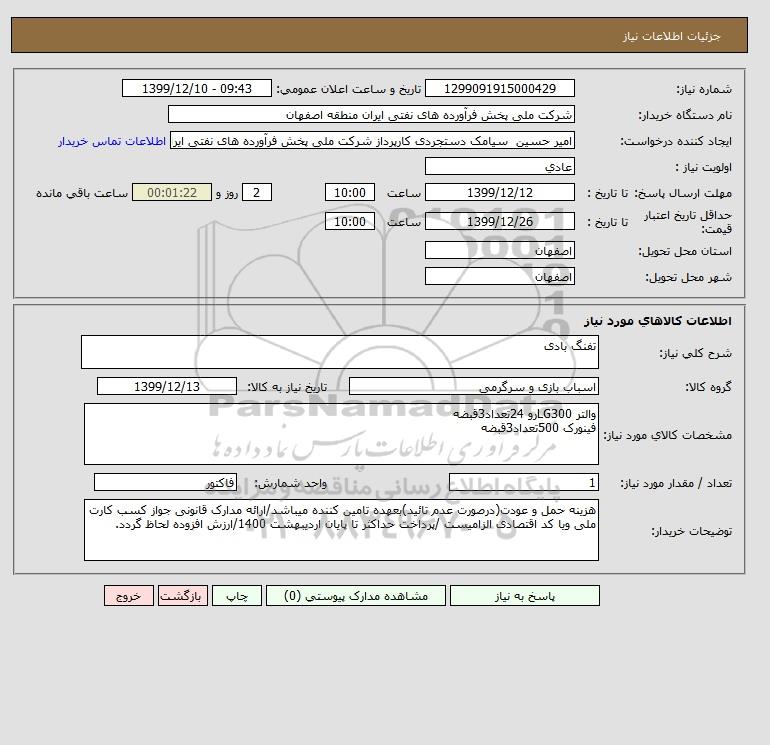770x745 pixels.
Task: Click the تاریخ و ساعت اعلان عمومی label
Action: click(x=349, y=89)
